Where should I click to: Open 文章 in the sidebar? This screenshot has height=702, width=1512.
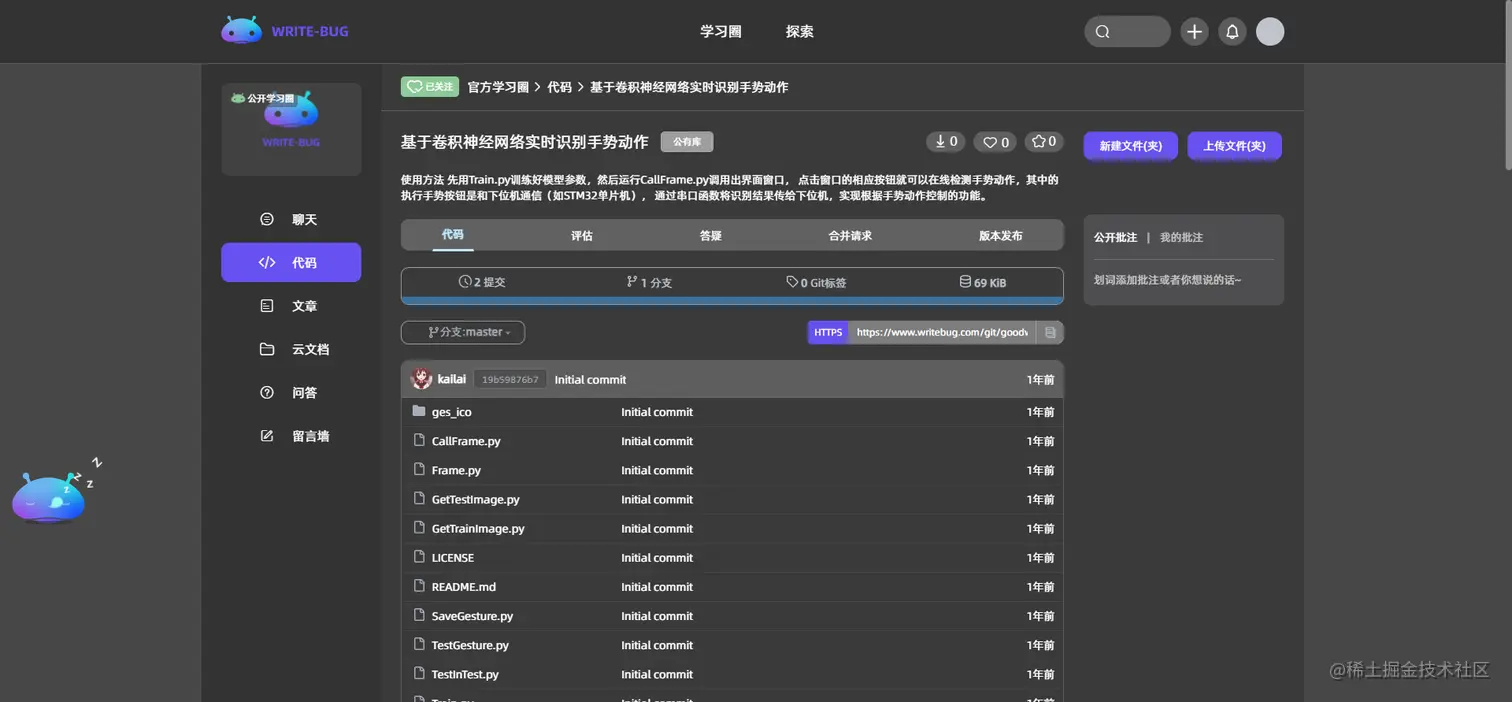[x=291, y=306]
